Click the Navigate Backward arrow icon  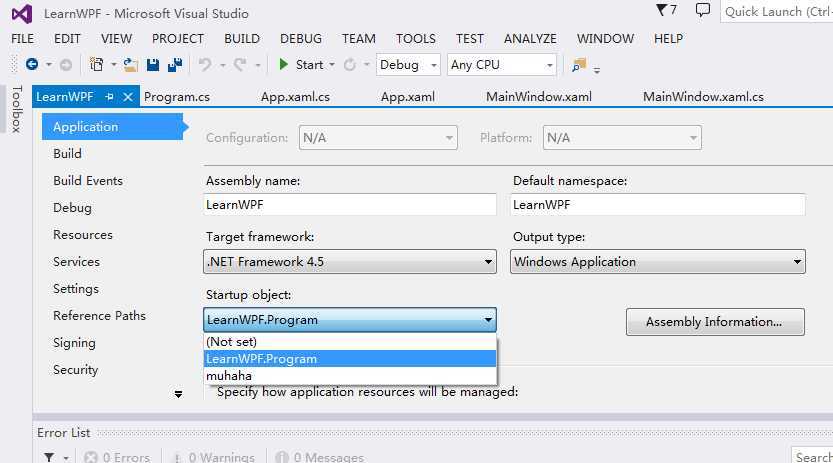point(32,64)
